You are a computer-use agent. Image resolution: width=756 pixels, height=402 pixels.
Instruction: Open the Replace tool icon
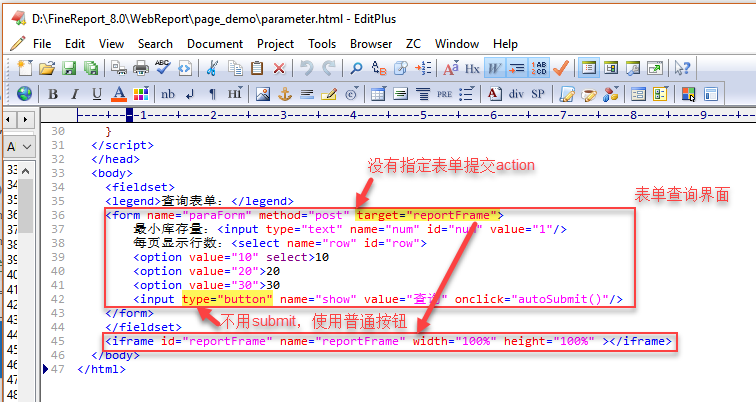click(379, 68)
